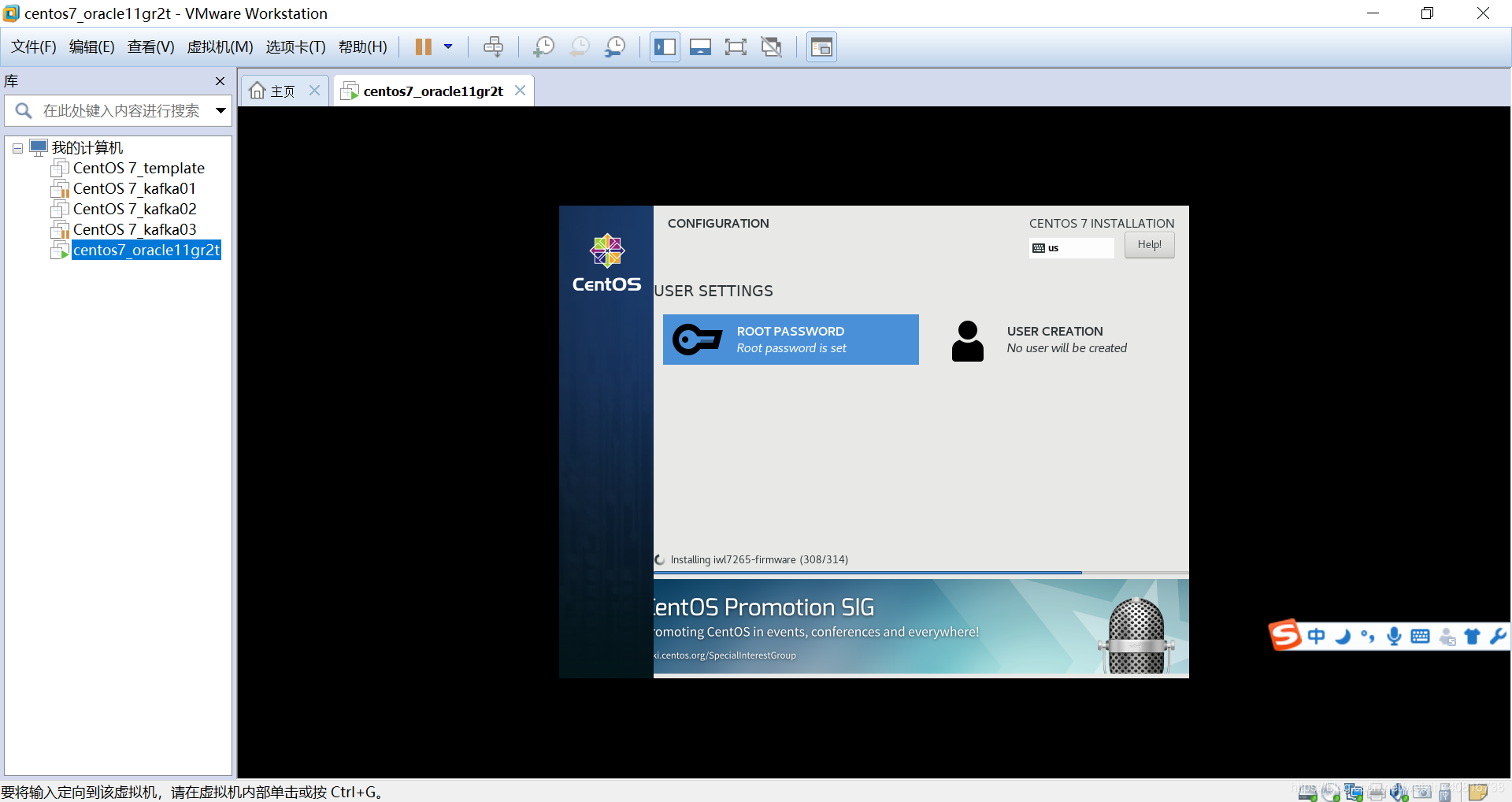The image size is (1512, 802).
Task: Select CentOS 7_template virtual machine
Action: click(139, 168)
